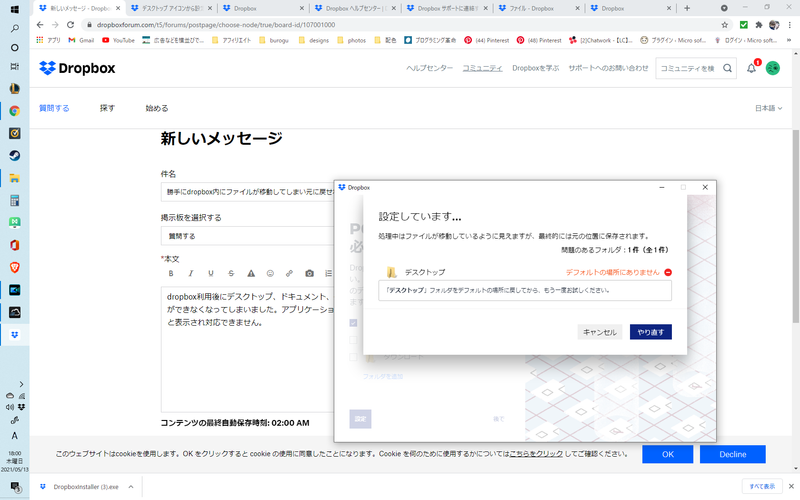Bookmark this page with the star icon

pyautogui.click(x=724, y=24)
